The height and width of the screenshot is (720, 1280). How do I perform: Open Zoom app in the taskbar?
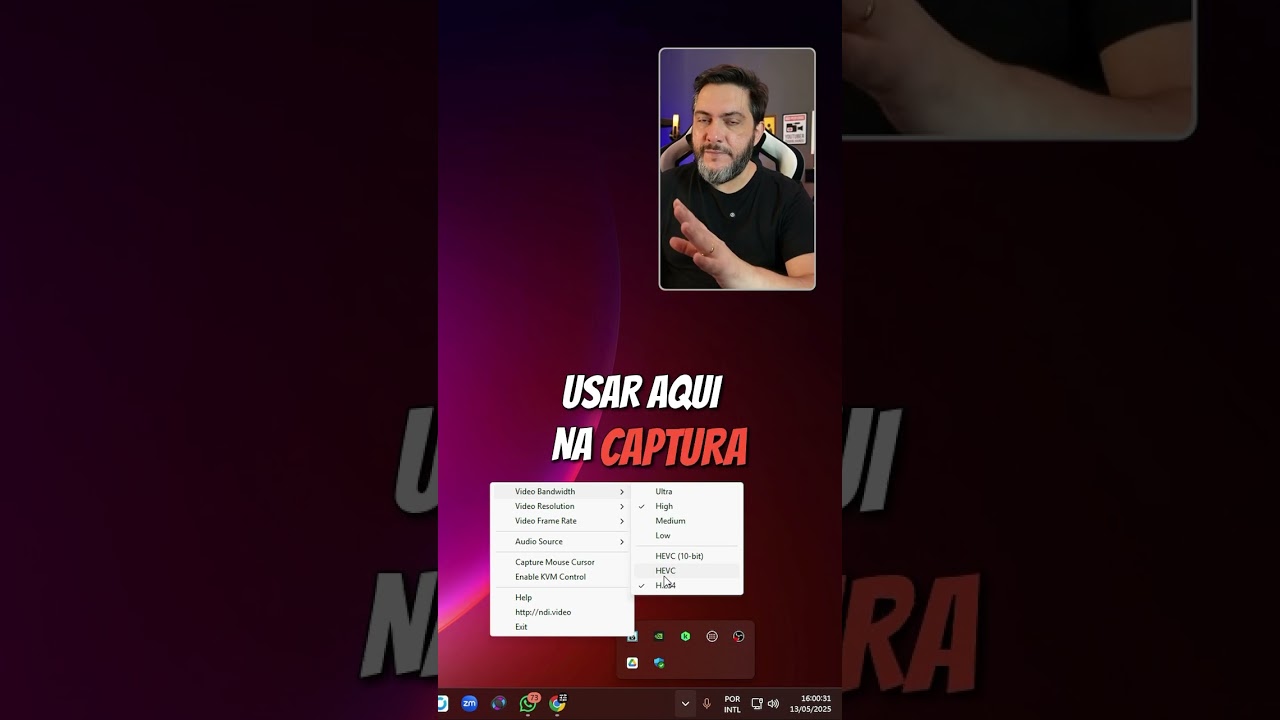[469, 704]
